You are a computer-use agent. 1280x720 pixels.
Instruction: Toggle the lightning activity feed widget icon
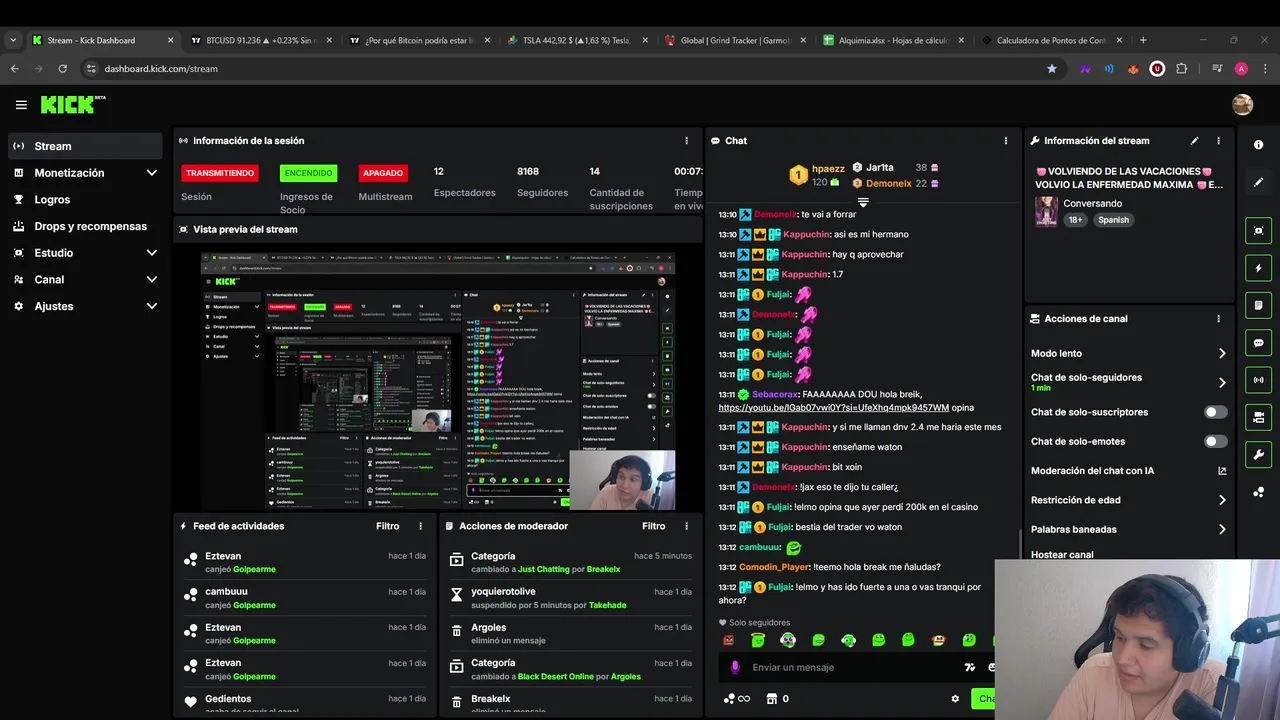pyautogui.click(x=1258, y=268)
